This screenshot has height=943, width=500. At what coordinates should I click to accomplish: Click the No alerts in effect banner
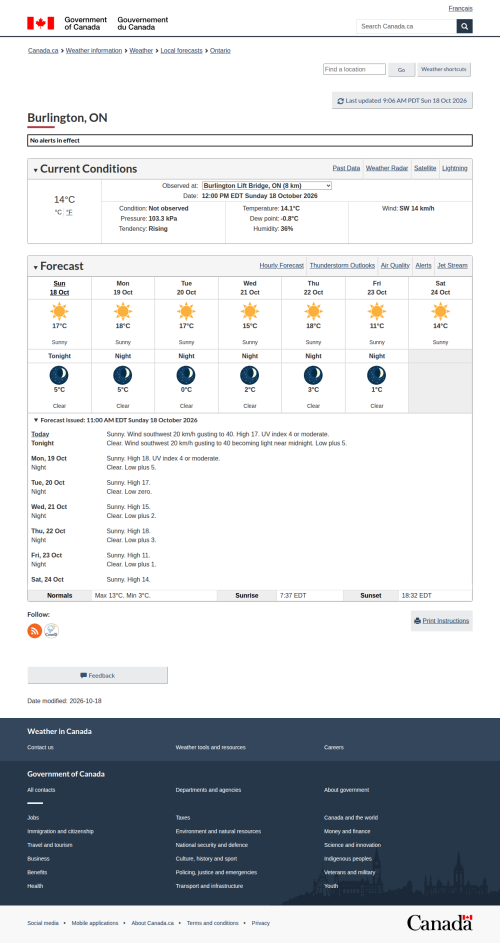coord(250,141)
